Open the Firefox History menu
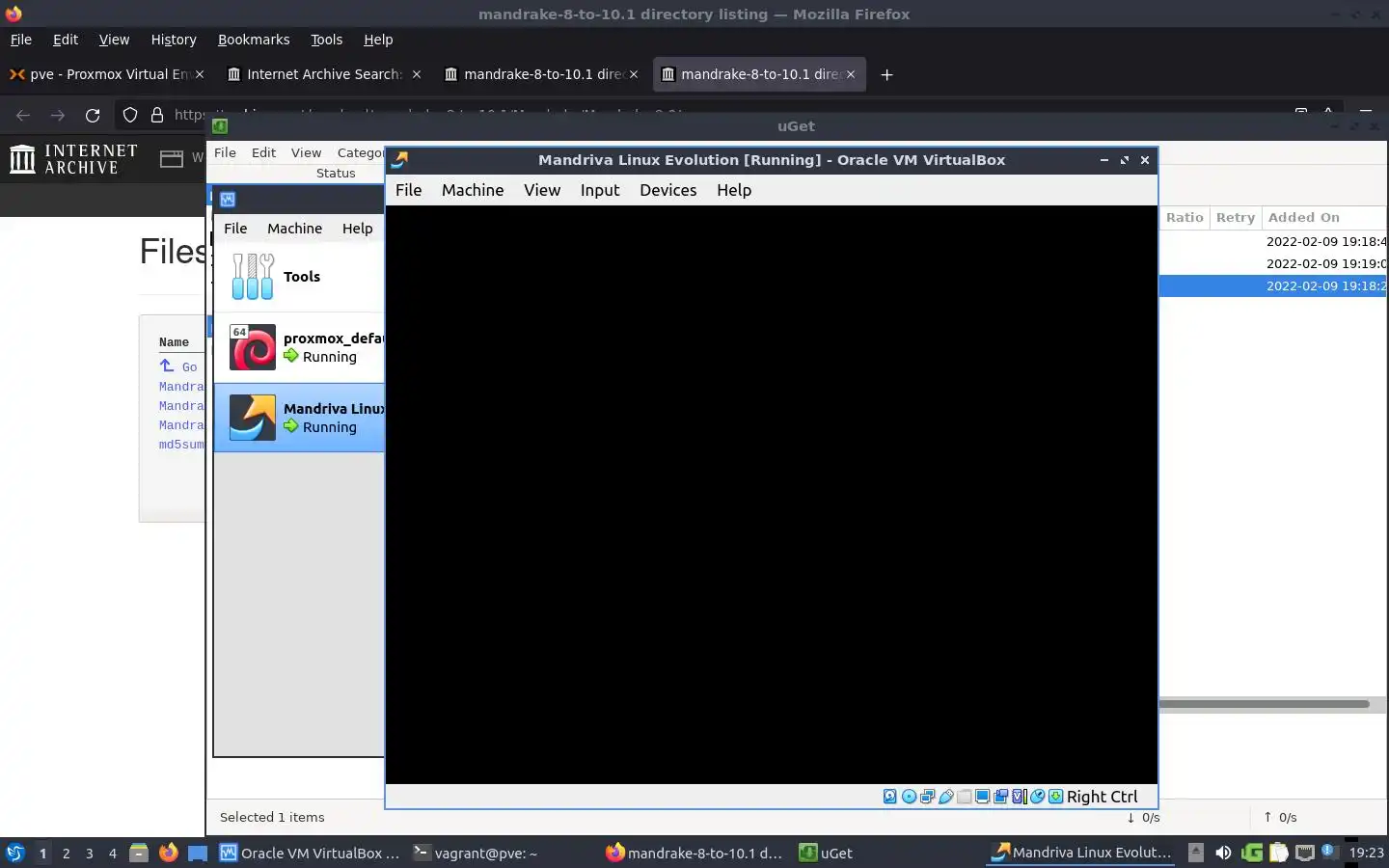 coord(174,40)
